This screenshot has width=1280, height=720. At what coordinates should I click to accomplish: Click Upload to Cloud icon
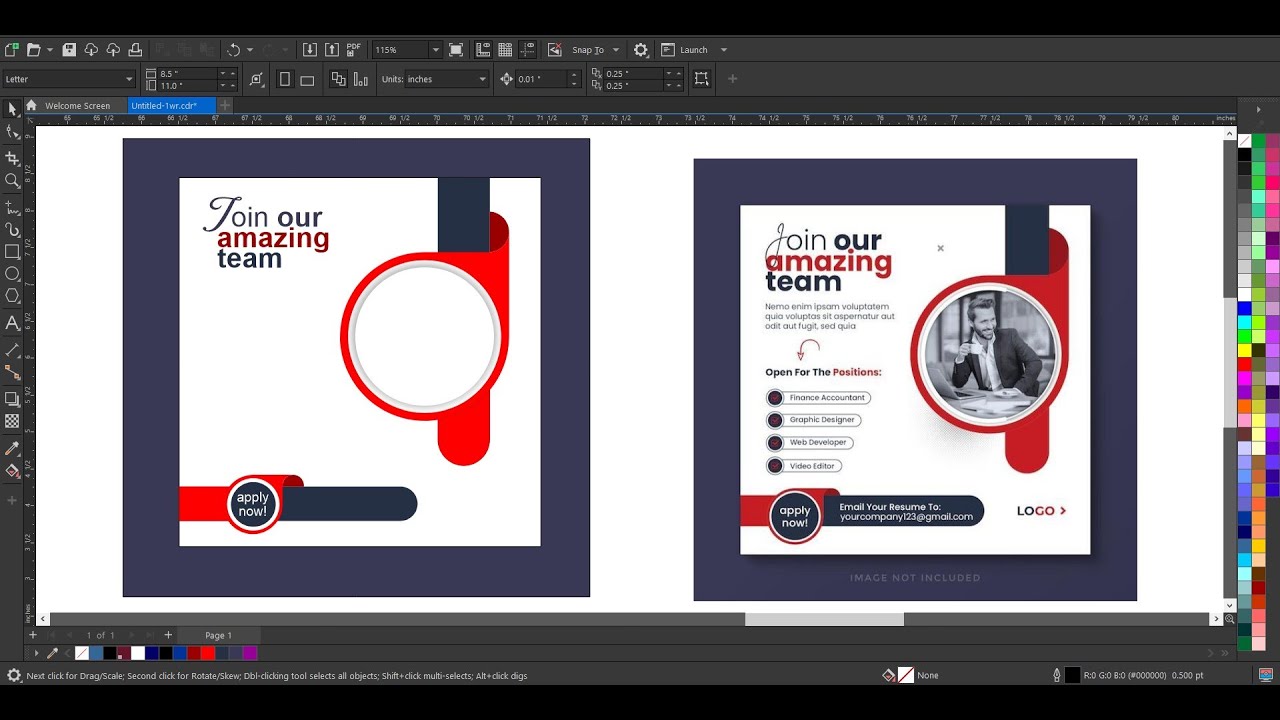tap(113, 49)
